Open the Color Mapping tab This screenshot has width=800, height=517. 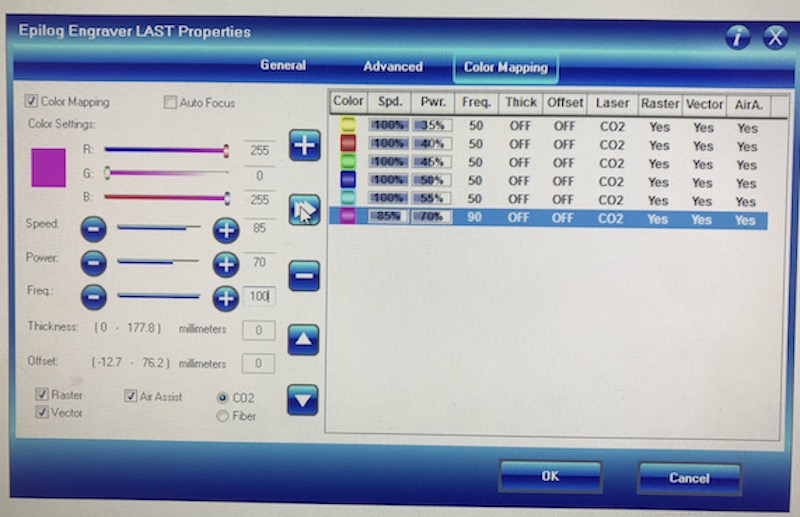pos(506,67)
